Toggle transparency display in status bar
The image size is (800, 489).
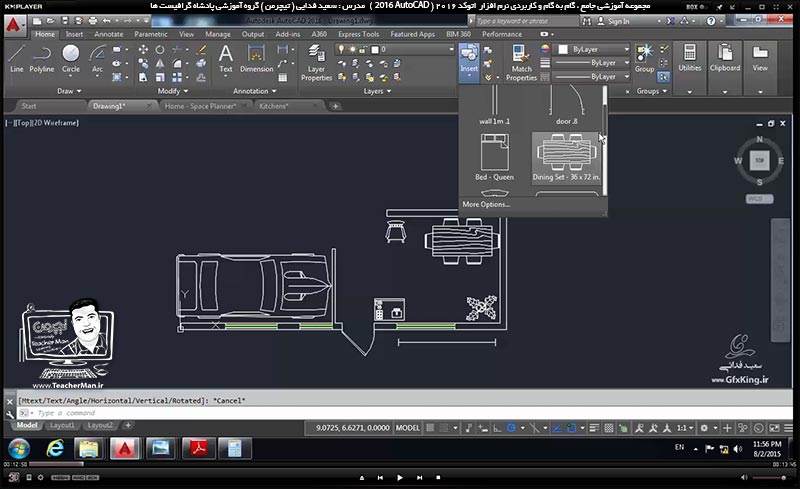(609, 428)
